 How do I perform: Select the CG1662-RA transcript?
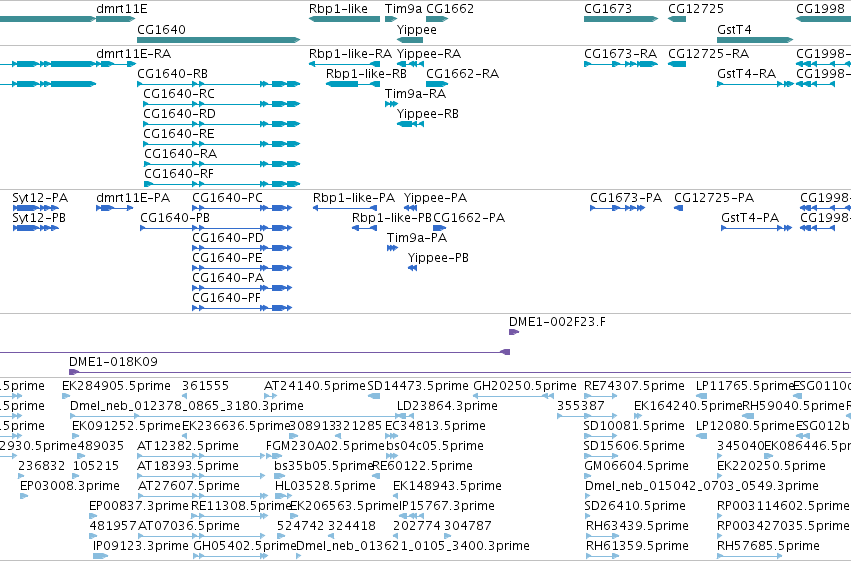tap(462, 74)
